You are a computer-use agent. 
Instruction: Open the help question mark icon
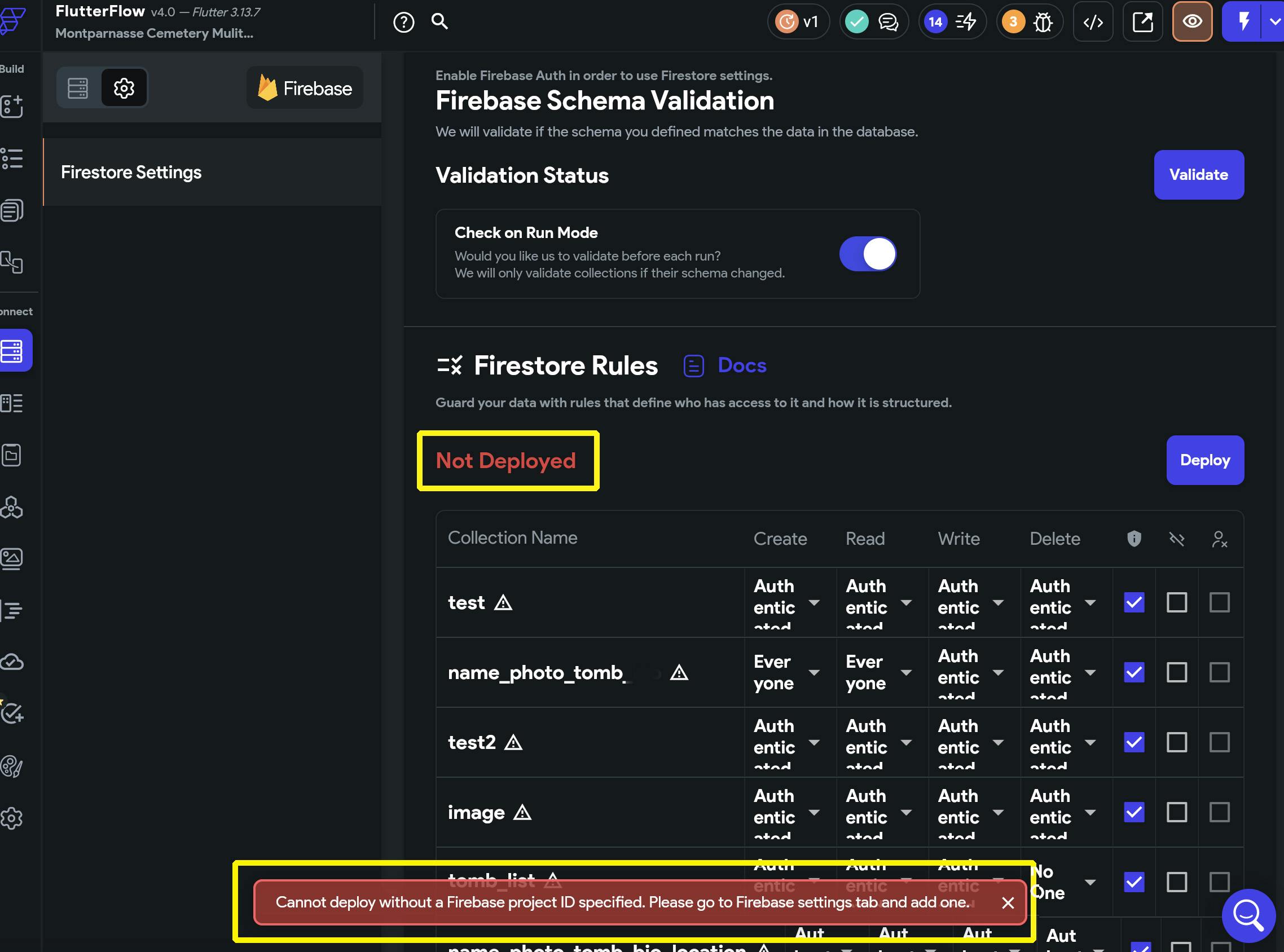(x=403, y=23)
